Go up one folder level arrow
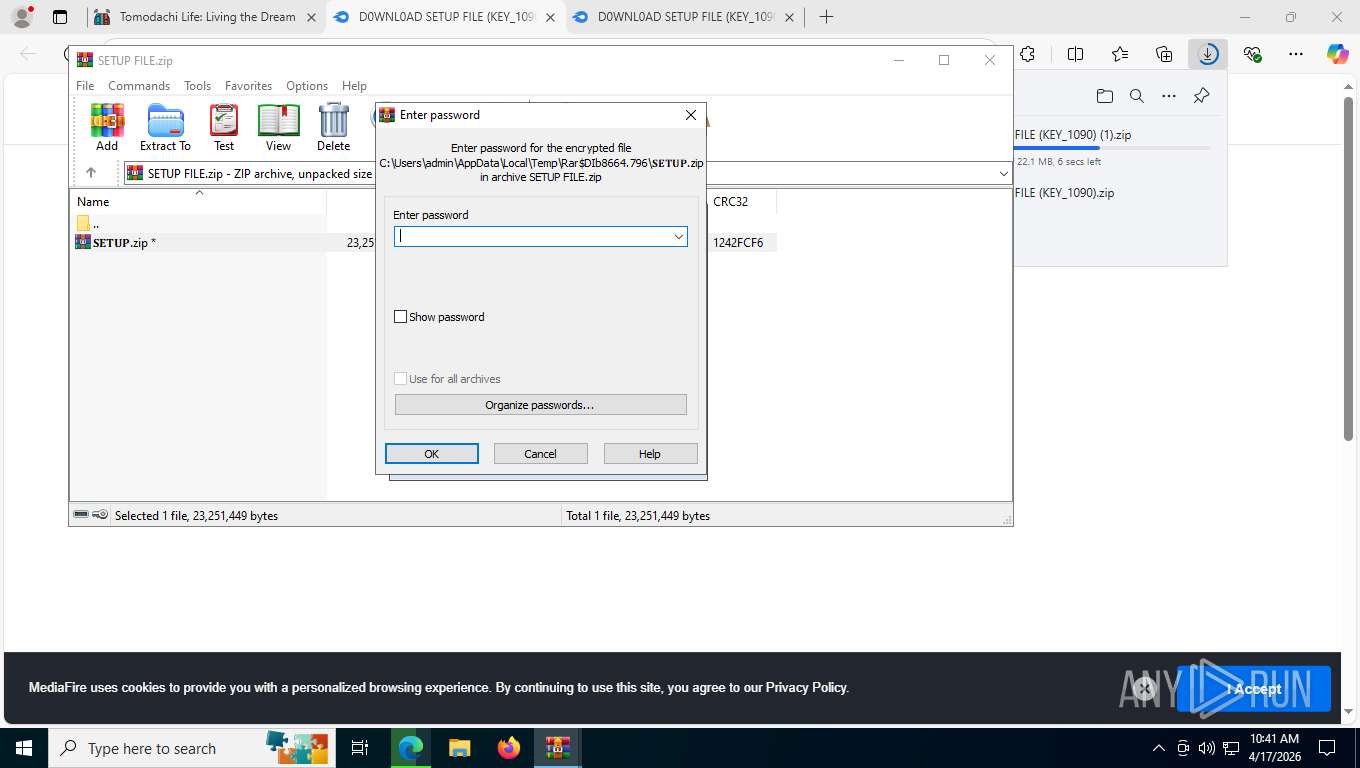 [x=91, y=173]
